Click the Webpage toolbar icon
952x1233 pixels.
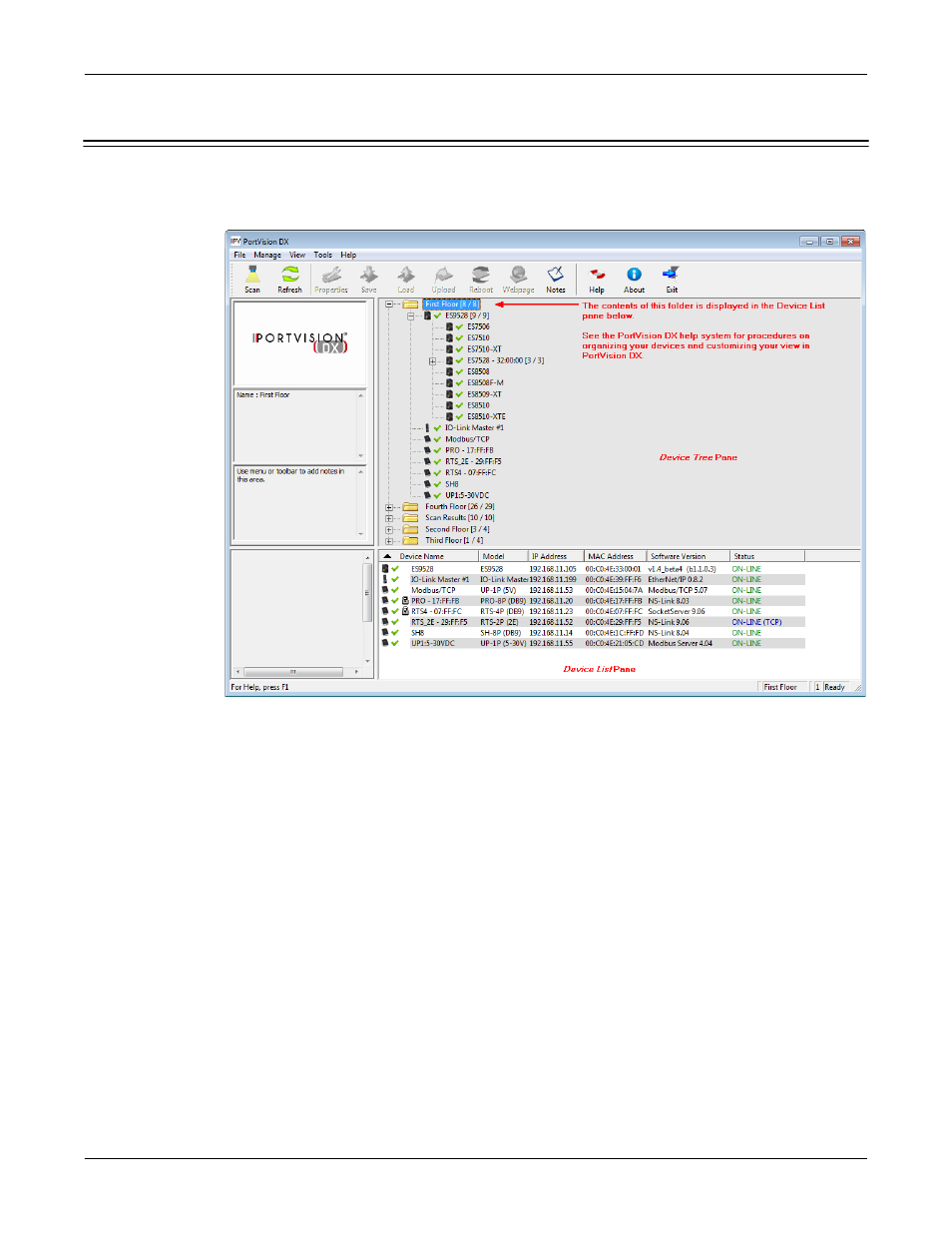(518, 280)
